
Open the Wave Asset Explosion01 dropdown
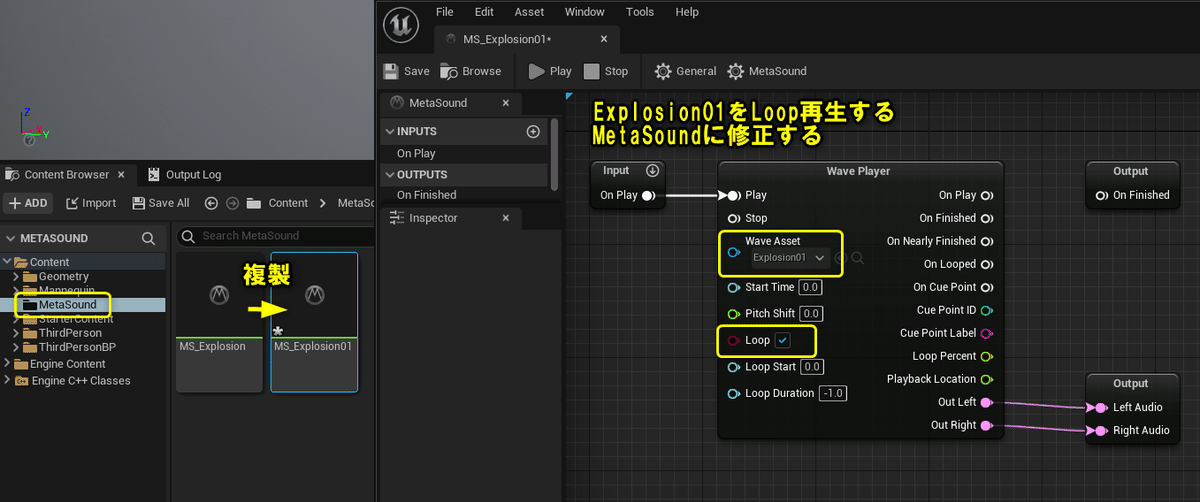(790, 258)
